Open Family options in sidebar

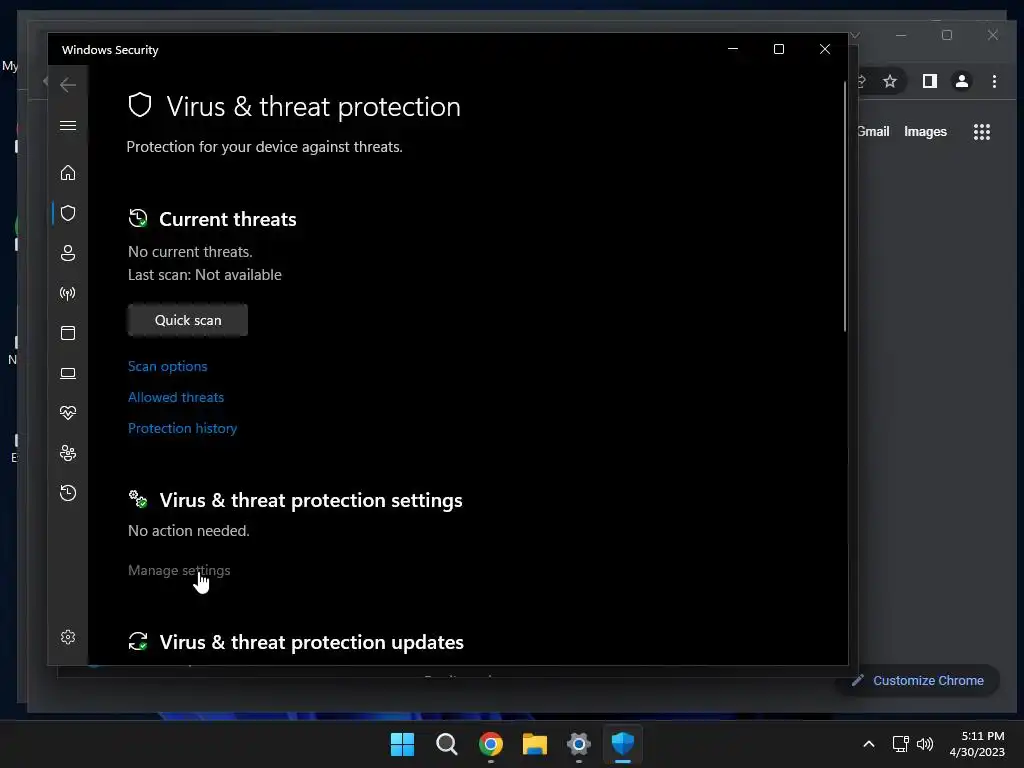click(68, 453)
